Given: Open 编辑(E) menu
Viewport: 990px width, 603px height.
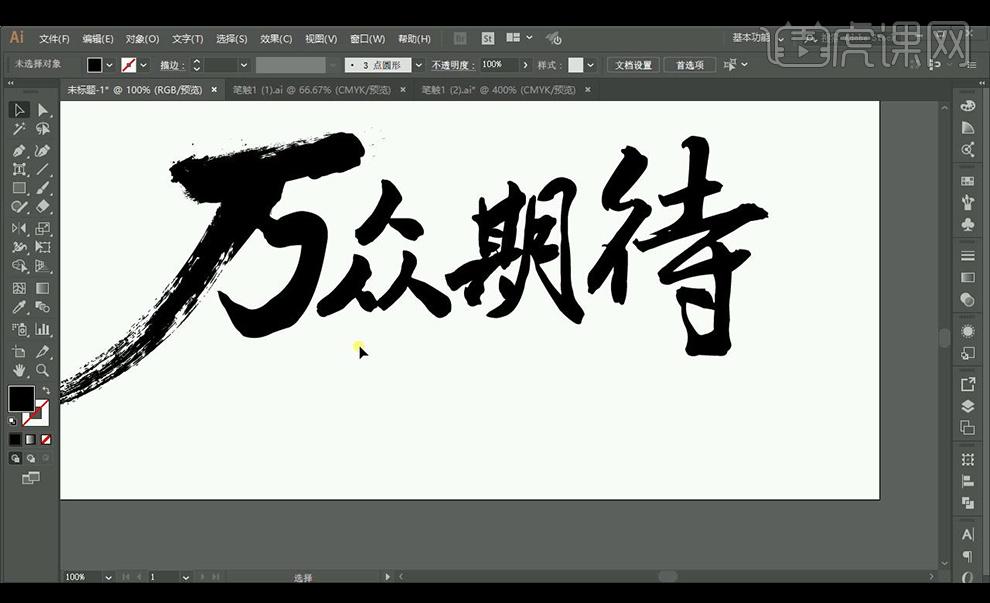Looking at the screenshot, I should click(x=98, y=39).
